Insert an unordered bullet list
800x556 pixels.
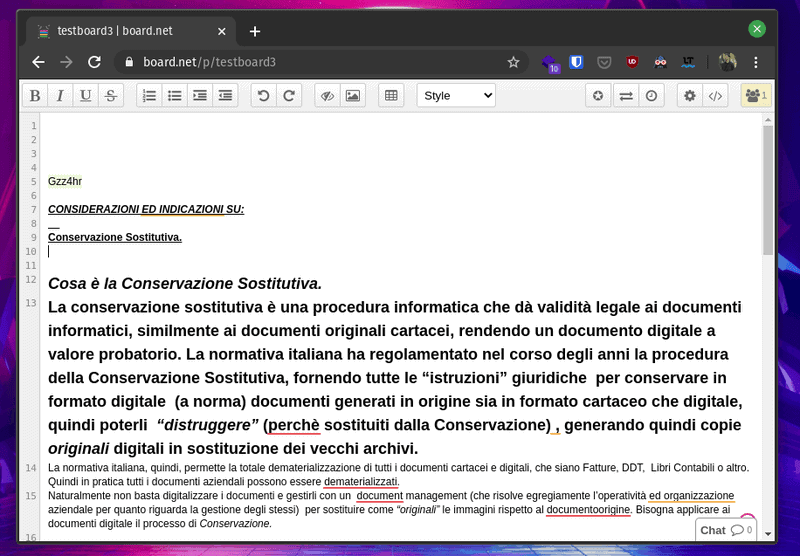[x=174, y=96]
